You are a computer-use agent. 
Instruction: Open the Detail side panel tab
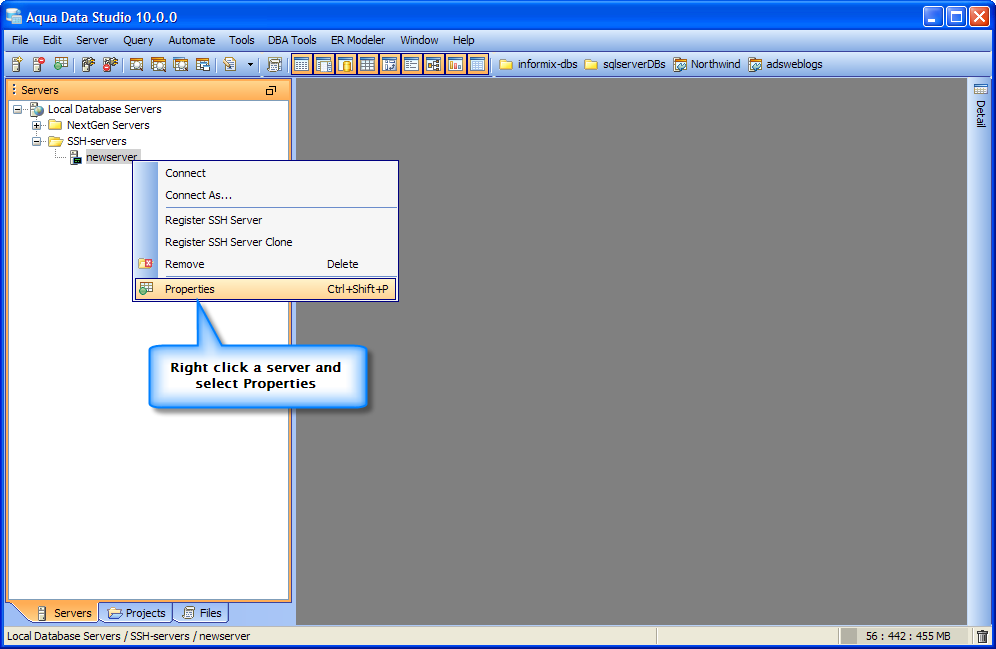(x=981, y=105)
